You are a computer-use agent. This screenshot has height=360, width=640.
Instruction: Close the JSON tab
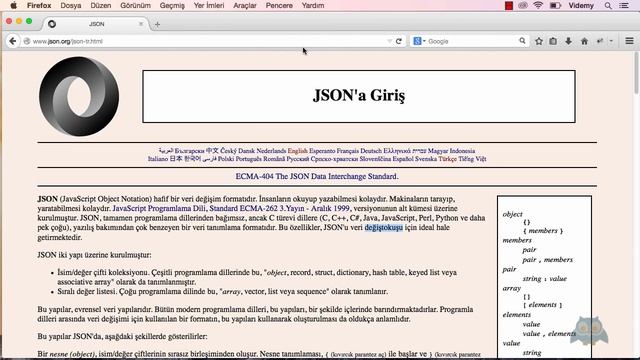141,24
